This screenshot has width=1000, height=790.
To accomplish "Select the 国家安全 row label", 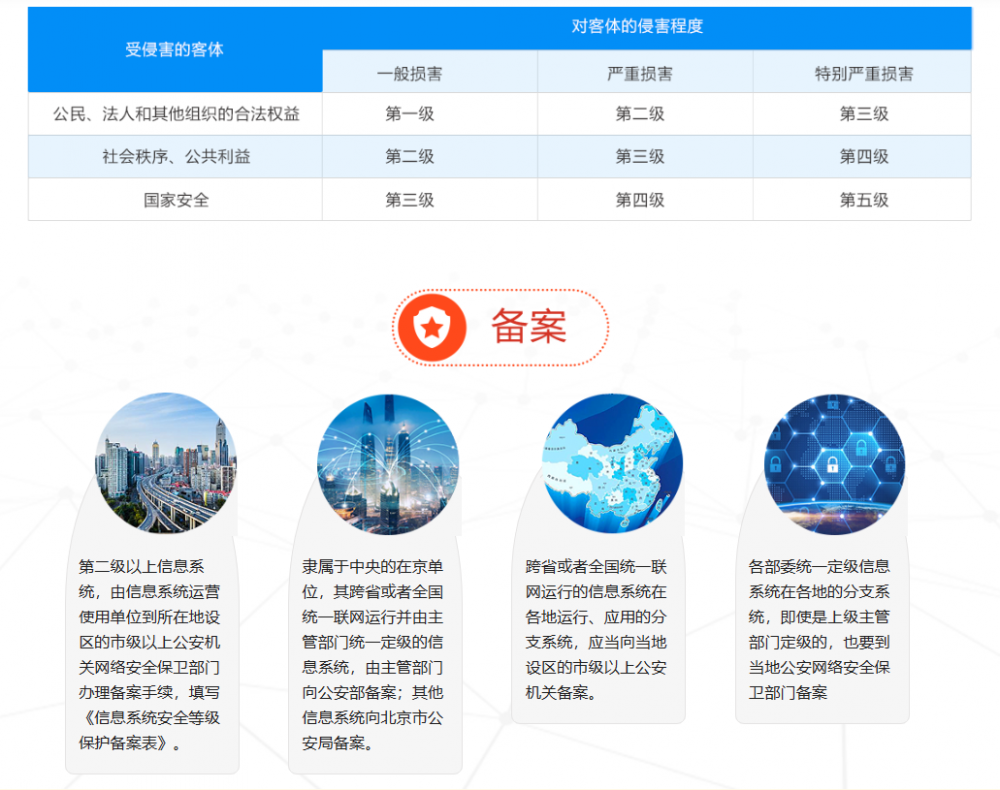I will [x=176, y=200].
